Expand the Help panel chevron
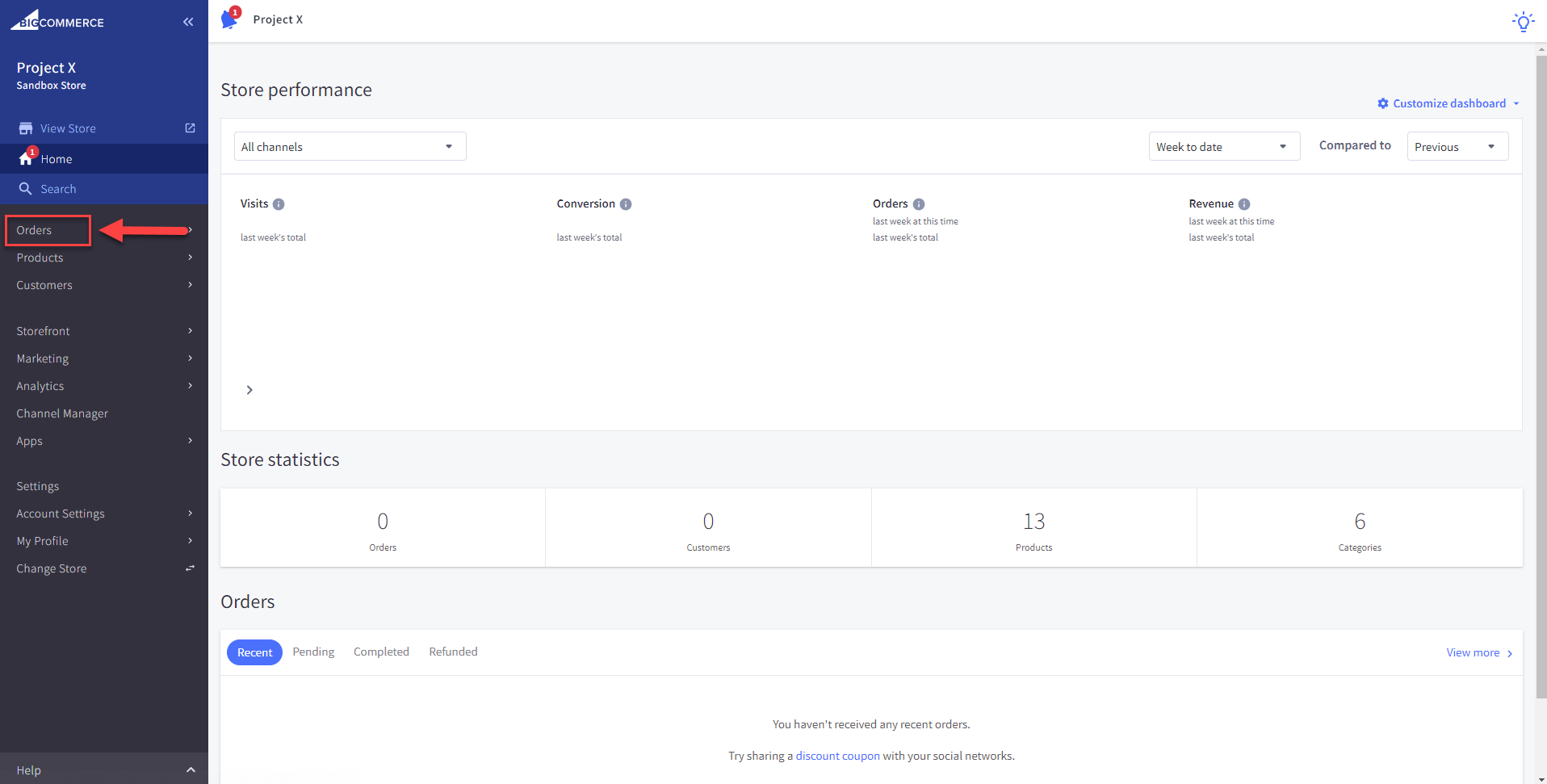Viewport: 1547px width, 784px height. (x=191, y=770)
